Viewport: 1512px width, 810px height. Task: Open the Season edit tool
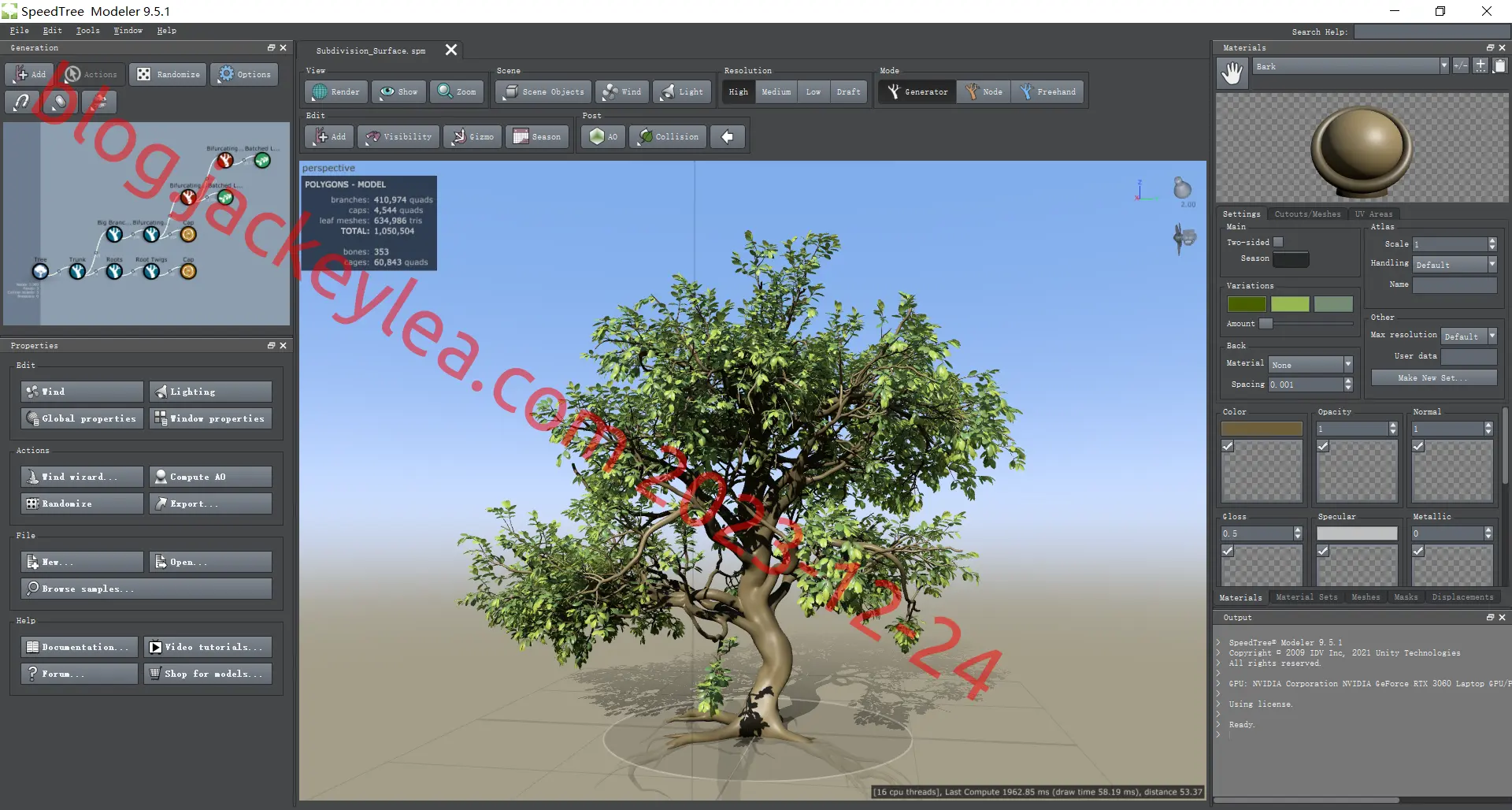pos(537,137)
